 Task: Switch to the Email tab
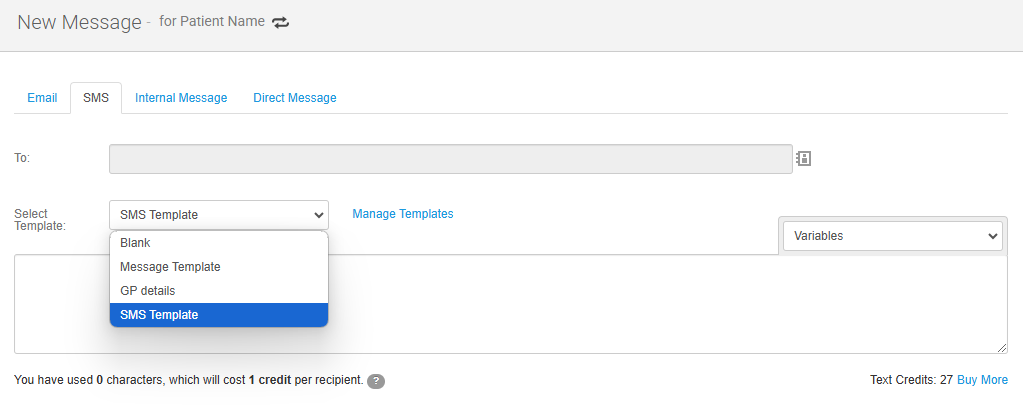point(42,98)
